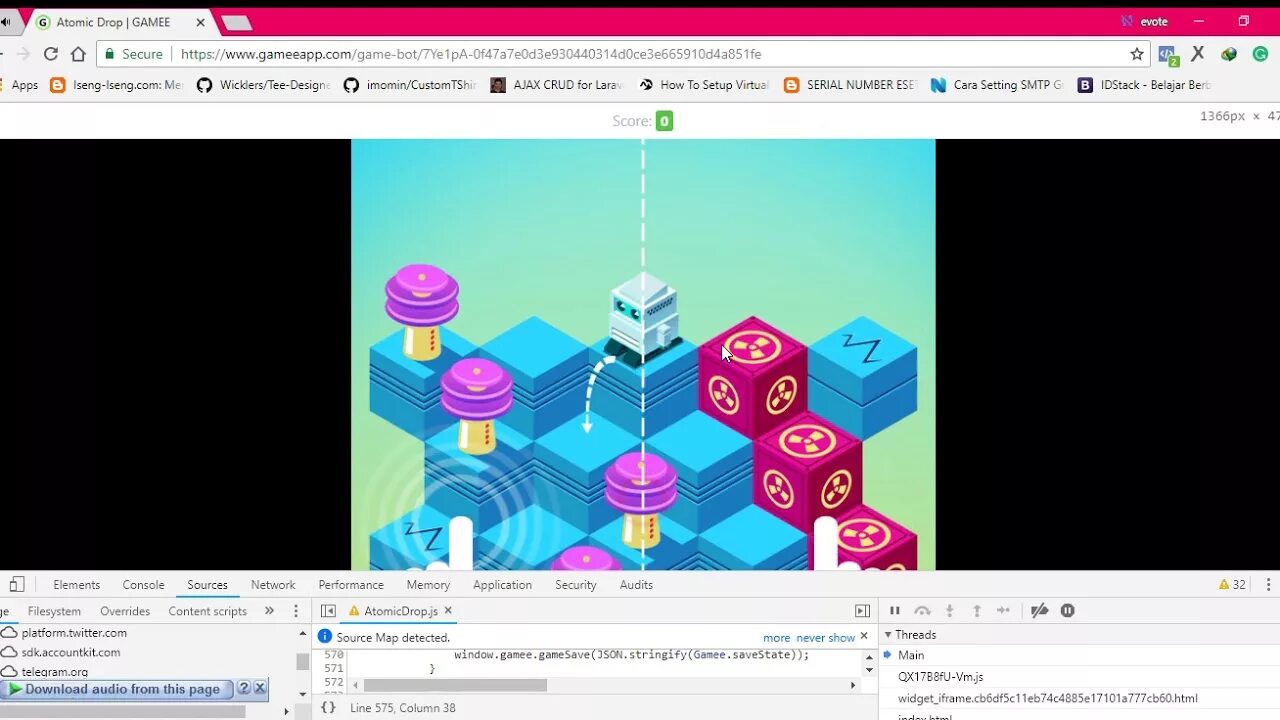The height and width of the screenshot is (720, 1280).
Task: Click the play icon on Download audio bar
Action: (x=15, y=689)
